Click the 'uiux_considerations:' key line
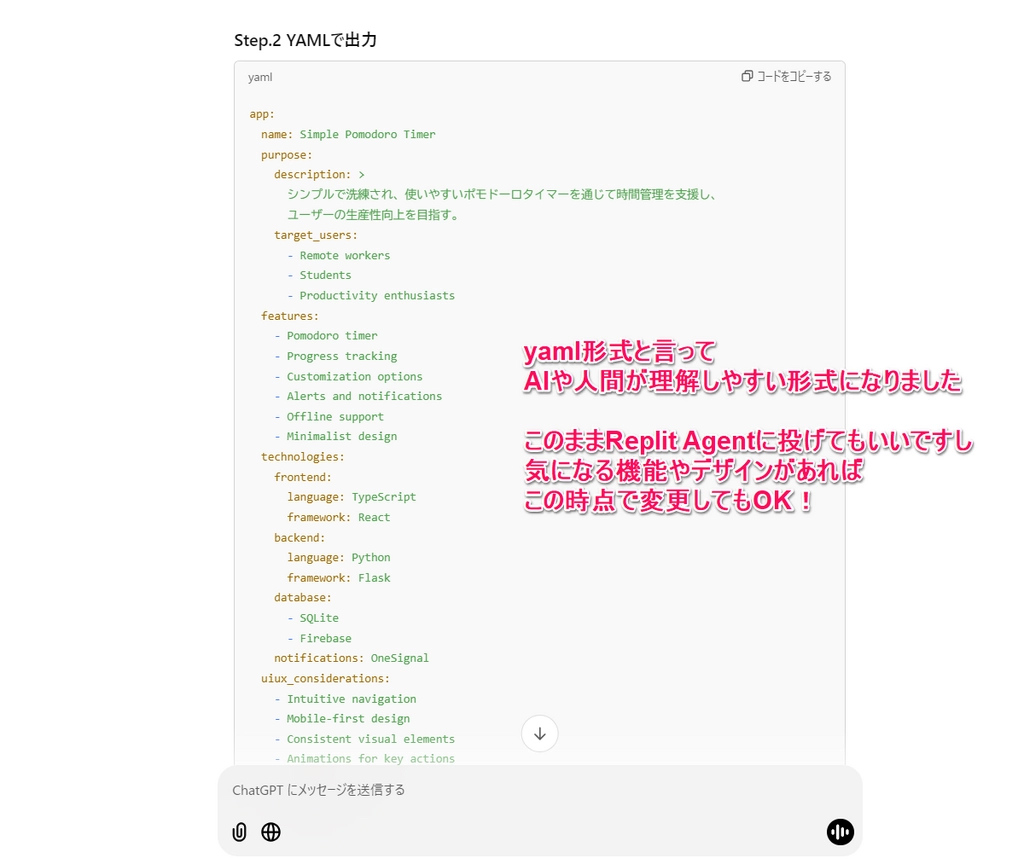Viewport: 1024px width, 864px height. pyautogui.click(x=325, y=678)
